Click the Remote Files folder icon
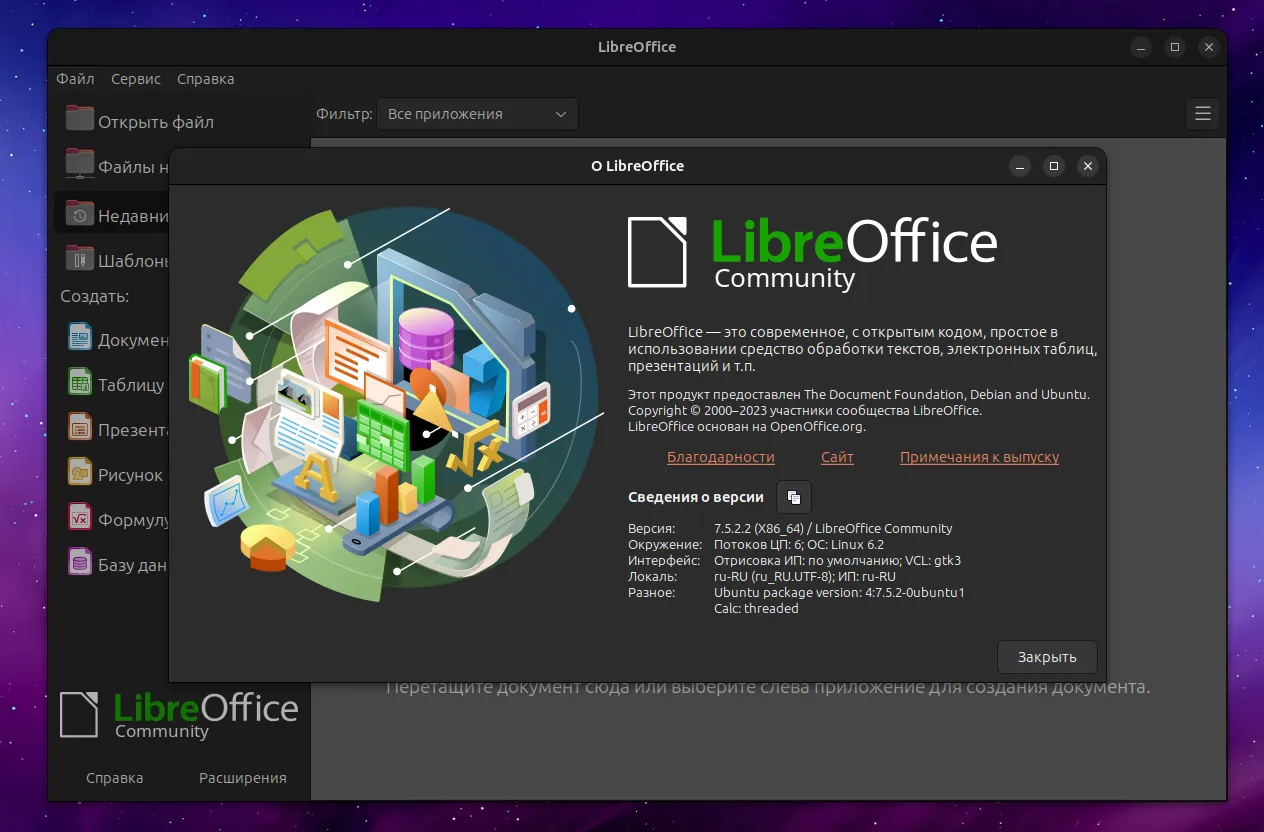 pos(80,163)
